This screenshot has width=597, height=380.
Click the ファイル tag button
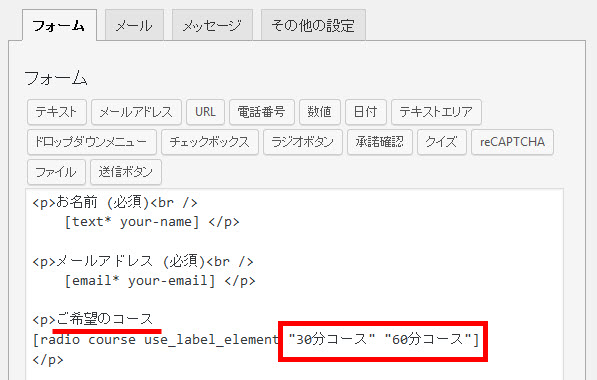(x=56, y=172)
